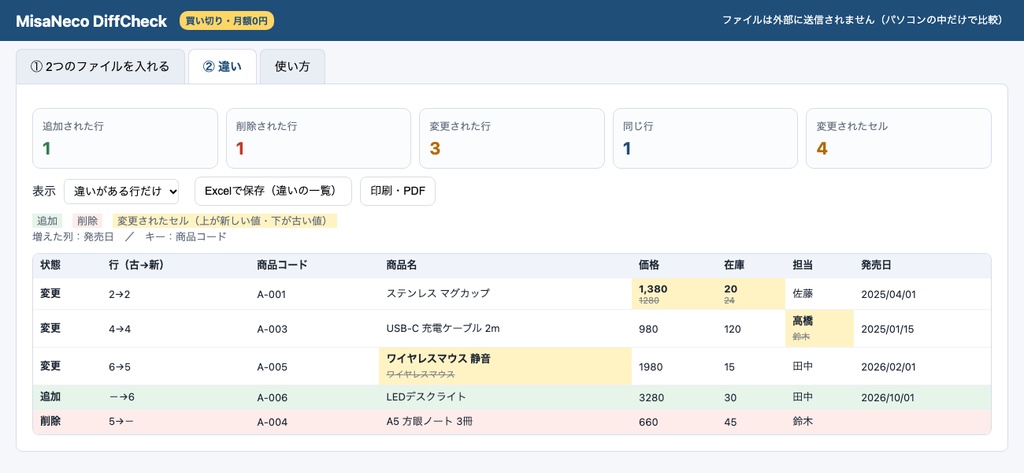Screen dimensions: 1024x473
Task: Click the 印刷・PDF button
Action: (398, 191)
